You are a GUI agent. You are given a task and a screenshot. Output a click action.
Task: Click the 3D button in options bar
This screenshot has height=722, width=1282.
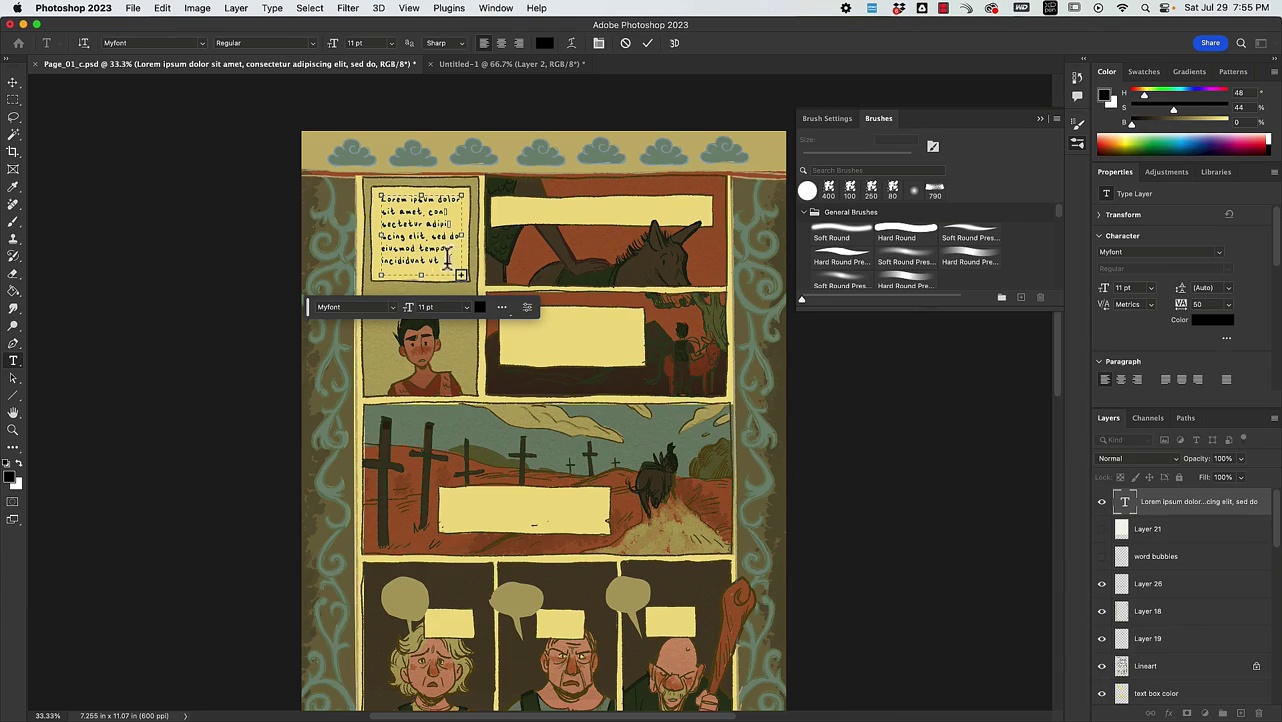click(x=674, y=43)
